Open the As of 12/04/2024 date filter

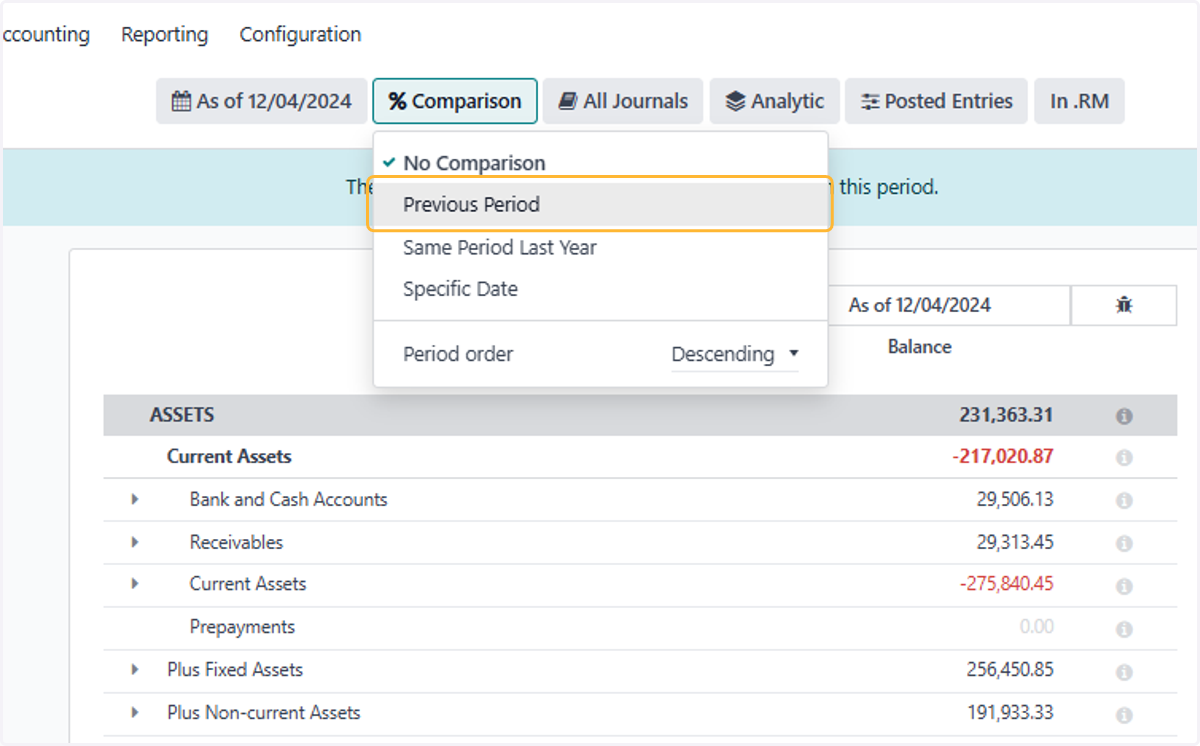click(261, 101)
